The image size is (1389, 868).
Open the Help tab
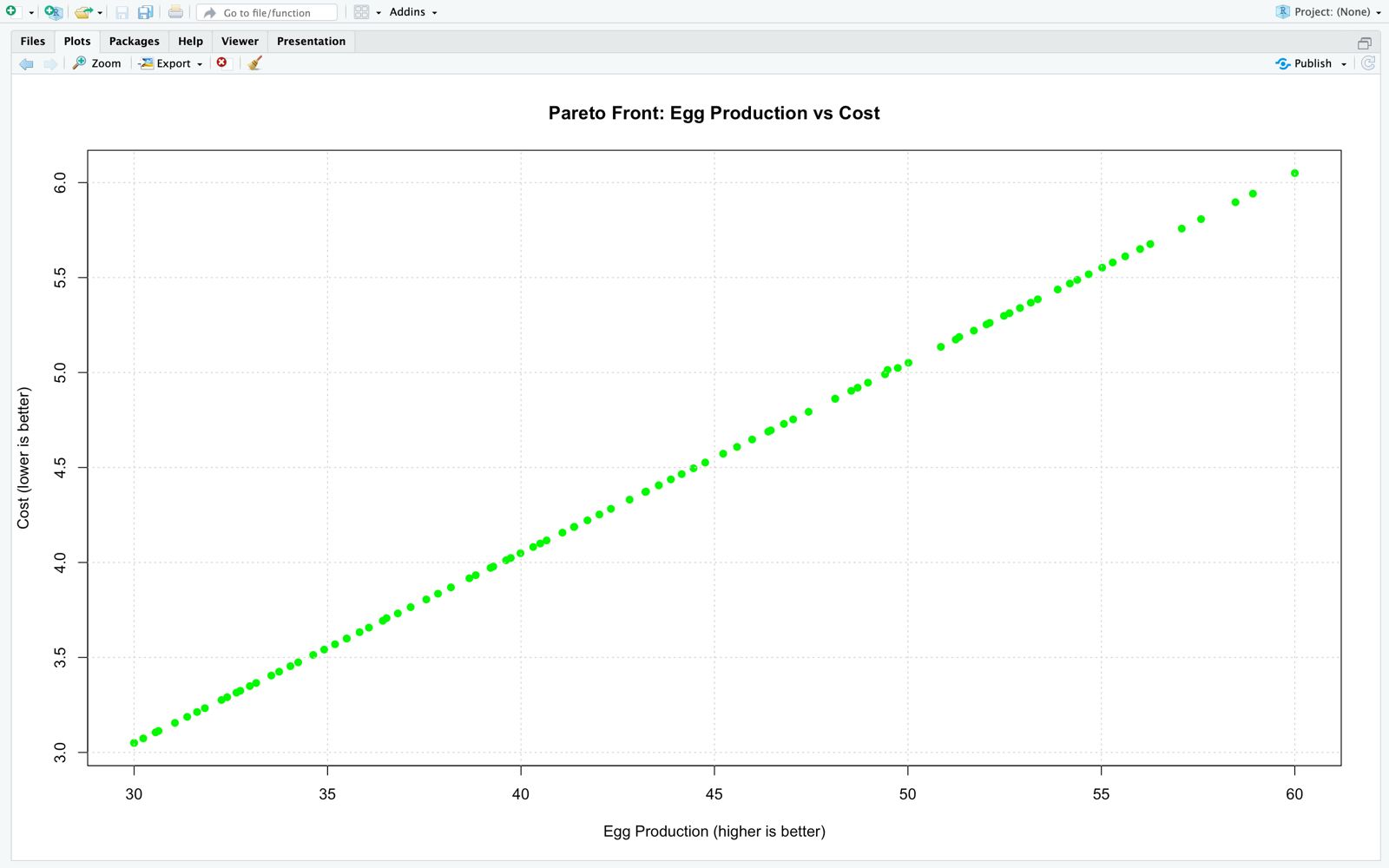[190, 41]
